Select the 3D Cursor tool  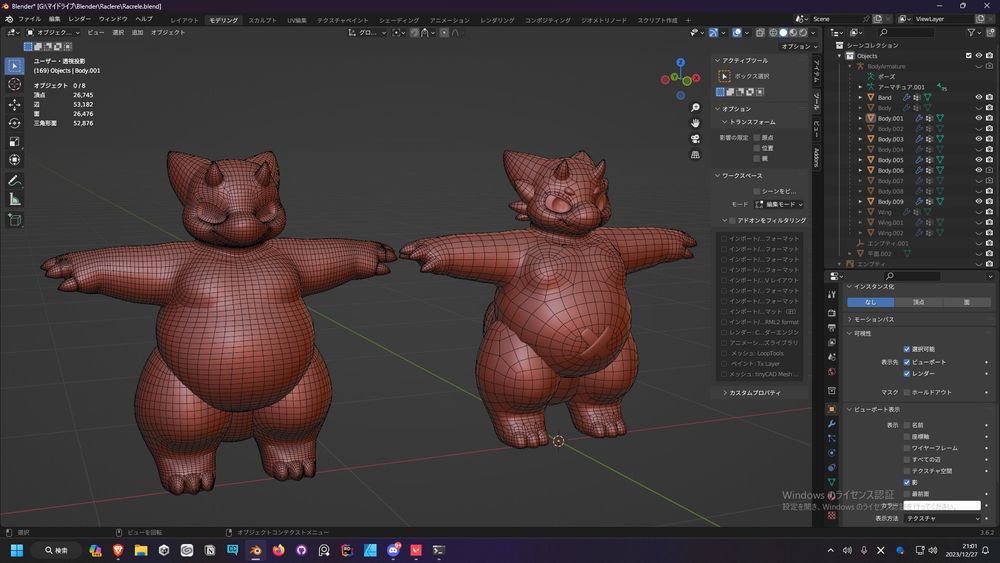(15, 84)
